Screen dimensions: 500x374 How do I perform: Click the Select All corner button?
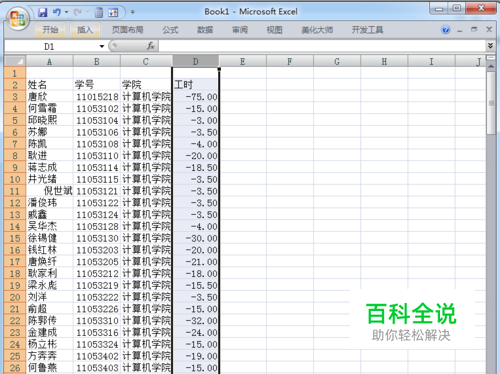[x=15, y=61]
